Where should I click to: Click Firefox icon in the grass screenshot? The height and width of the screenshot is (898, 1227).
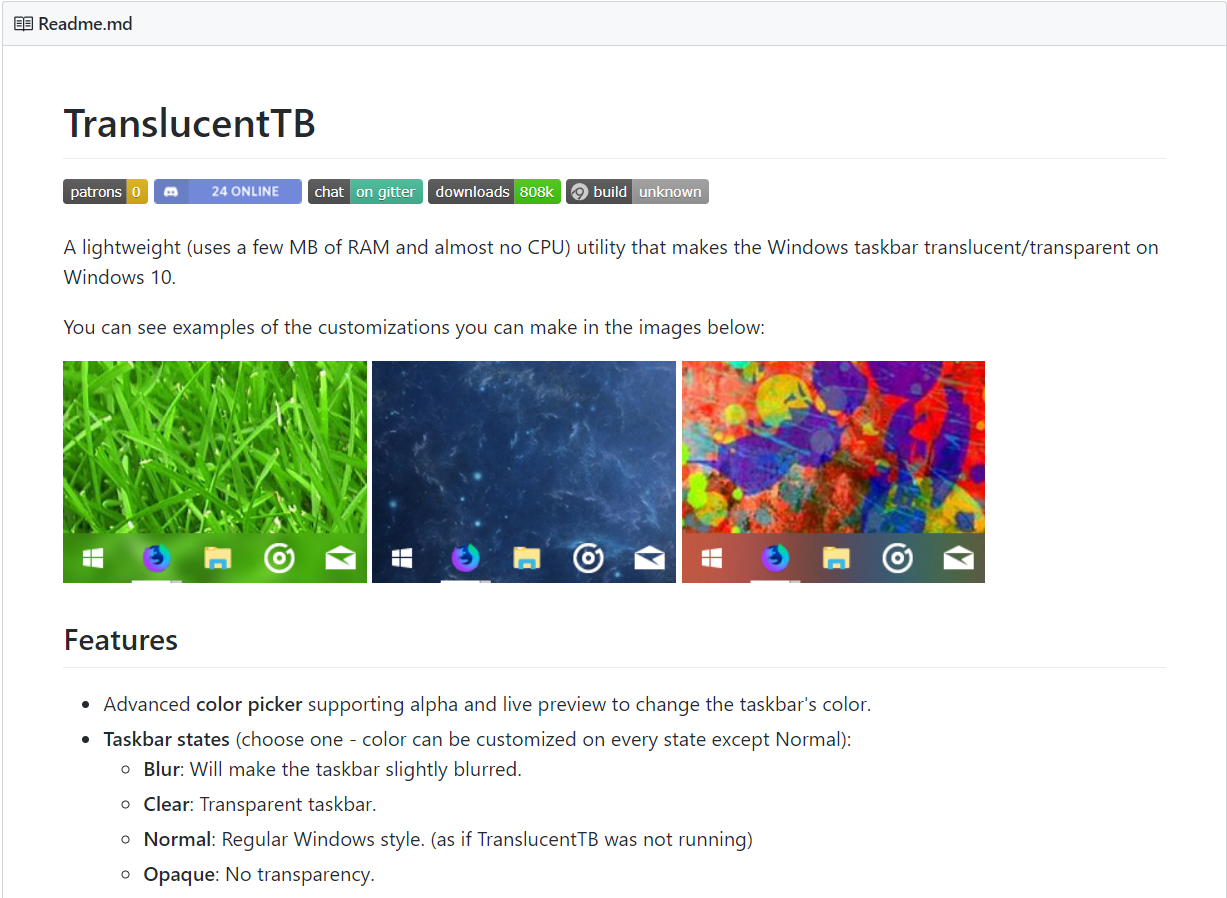coord(156,558)
